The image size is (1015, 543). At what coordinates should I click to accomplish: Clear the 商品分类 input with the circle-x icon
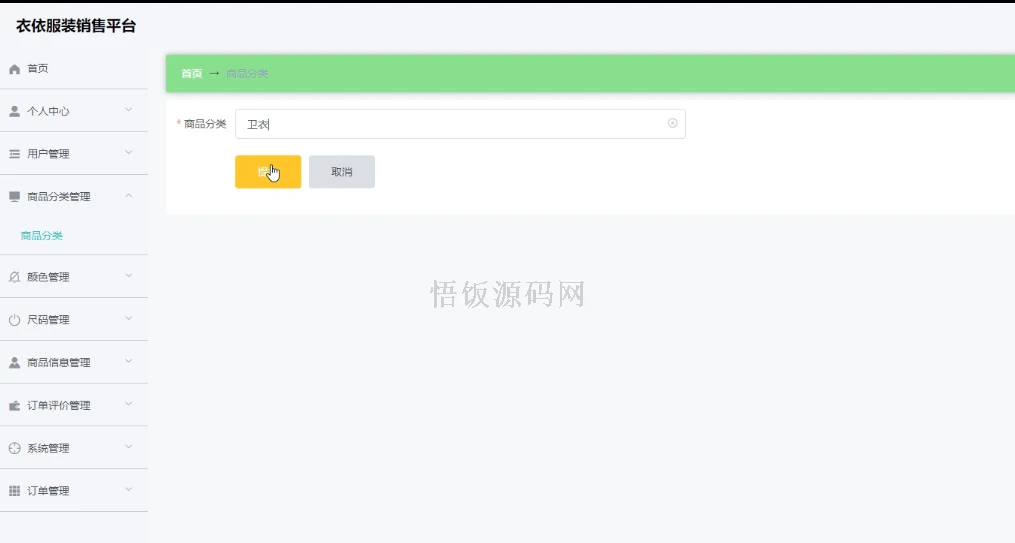[673, 123]
